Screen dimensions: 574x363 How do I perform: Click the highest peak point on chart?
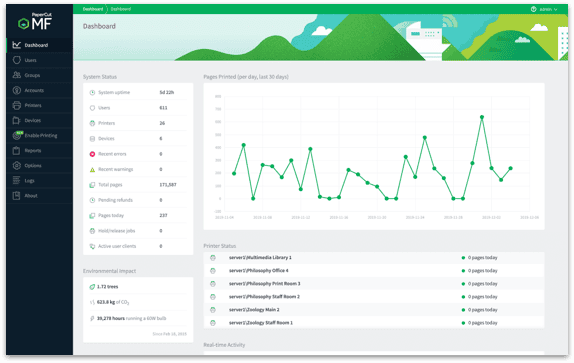(x=482, y=117)
